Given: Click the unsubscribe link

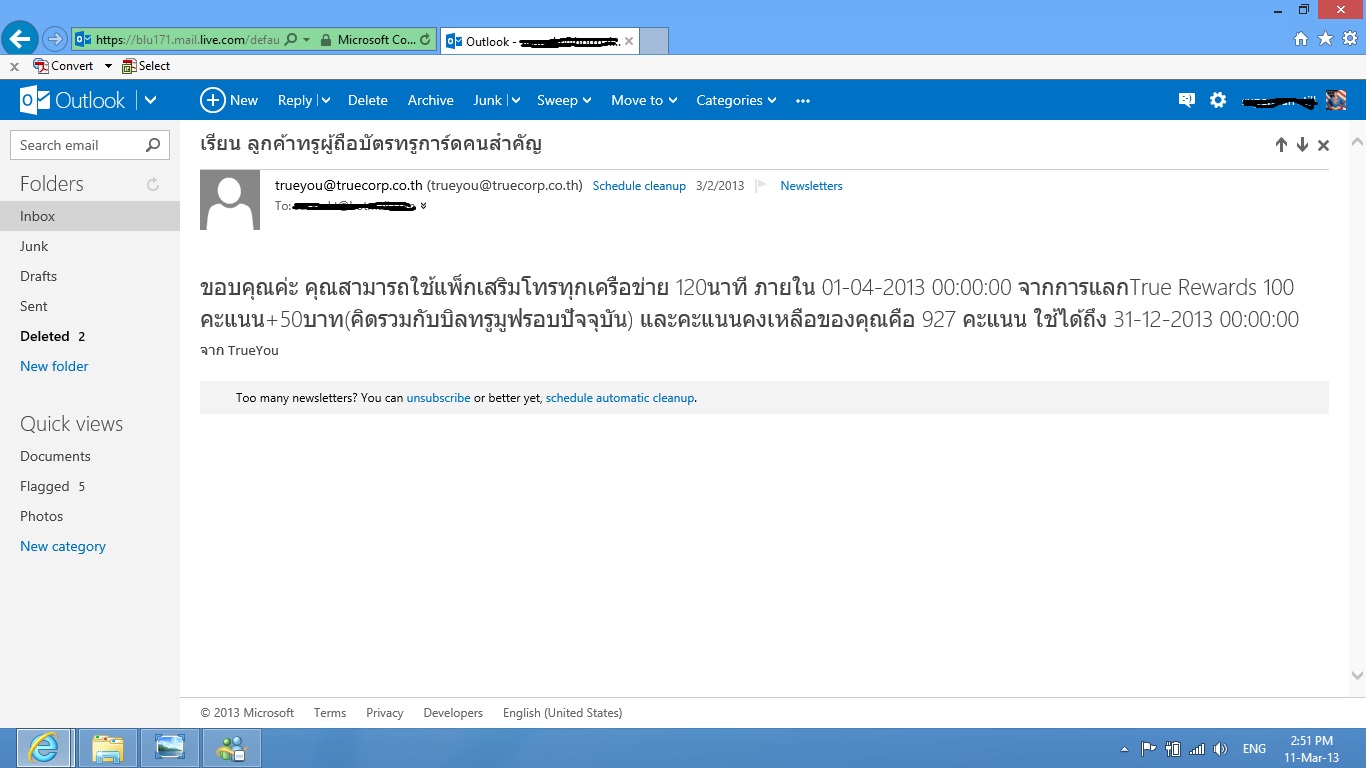Looking at the screenshot, I should point(438,398).
